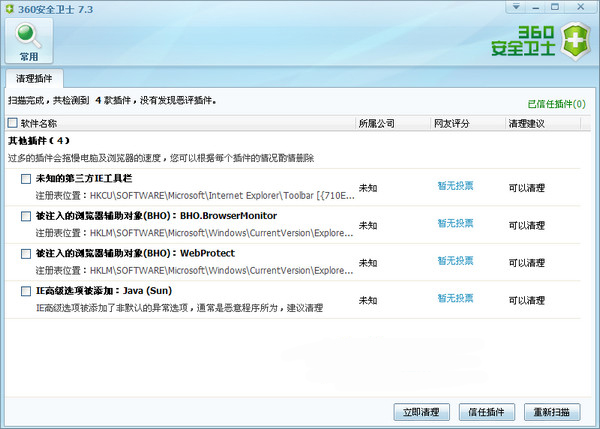Click the 重新扫描 button

coord(552,412)
